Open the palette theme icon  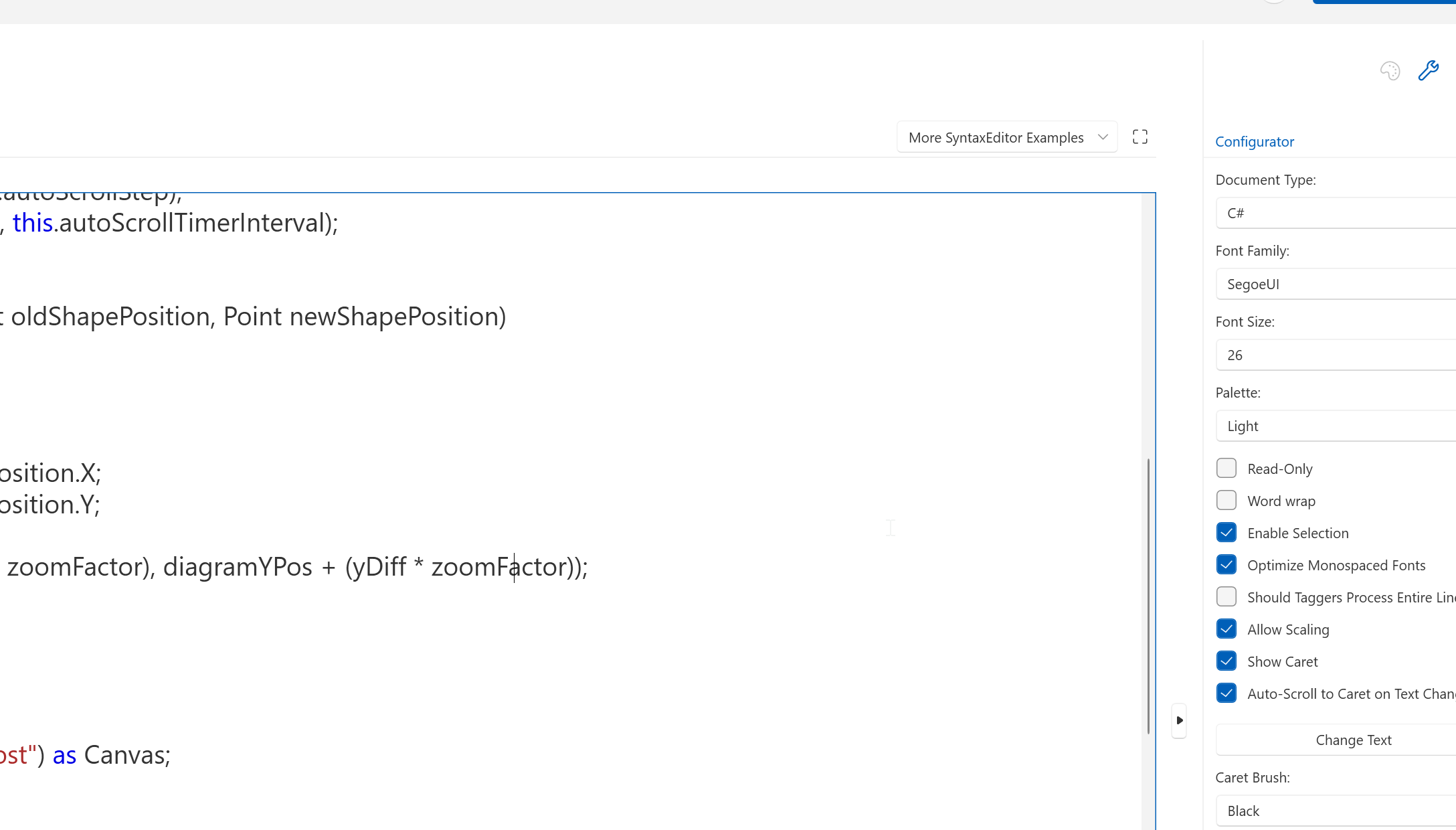pos(1390,71)
